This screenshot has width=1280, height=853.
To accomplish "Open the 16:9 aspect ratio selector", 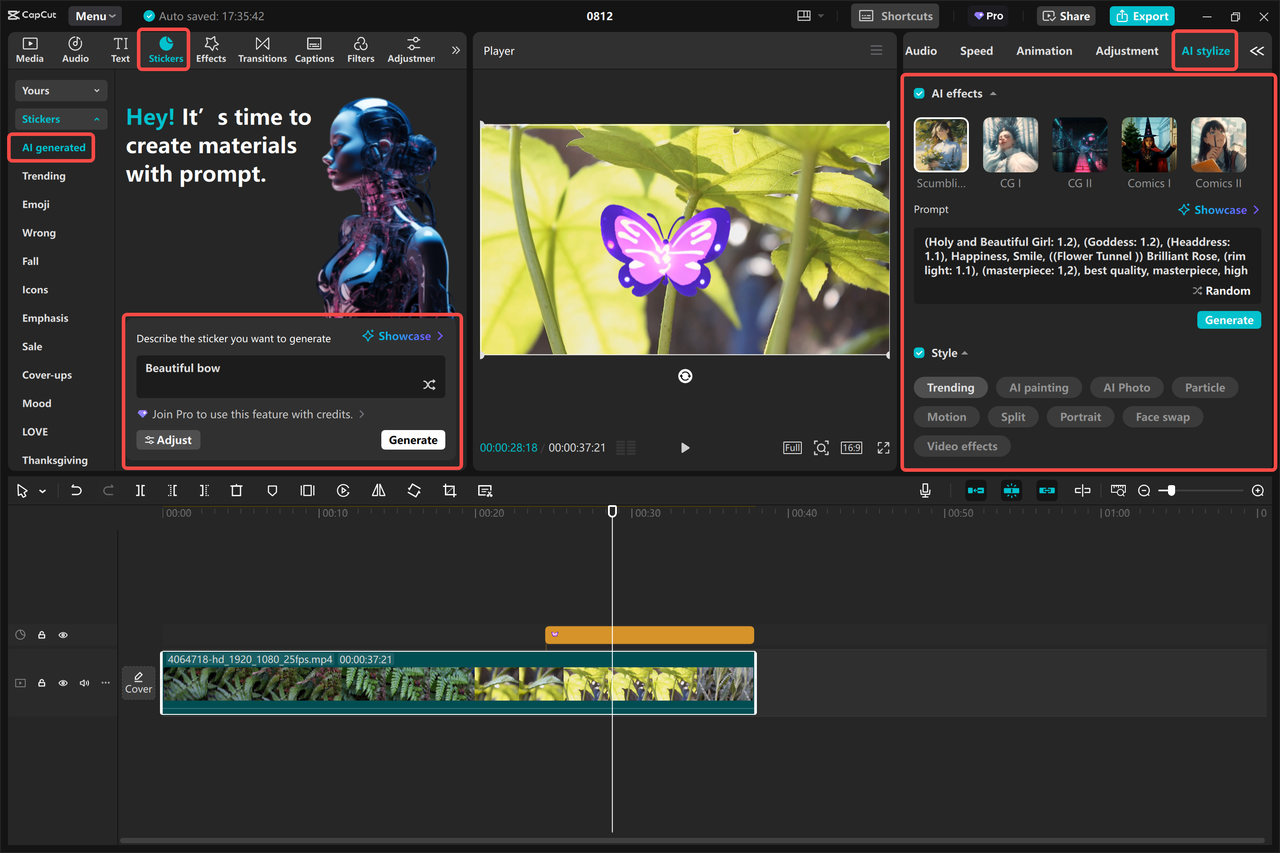I will (x=851, y=448).
